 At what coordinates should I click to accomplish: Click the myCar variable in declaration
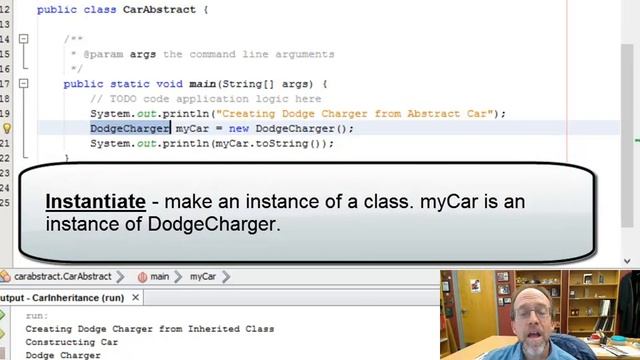coord(192,129)
